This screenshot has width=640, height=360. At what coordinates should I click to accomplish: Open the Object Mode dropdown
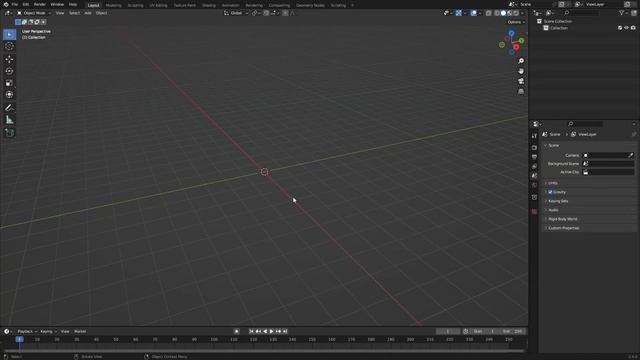pyautogui.click(x=34, y=13)
